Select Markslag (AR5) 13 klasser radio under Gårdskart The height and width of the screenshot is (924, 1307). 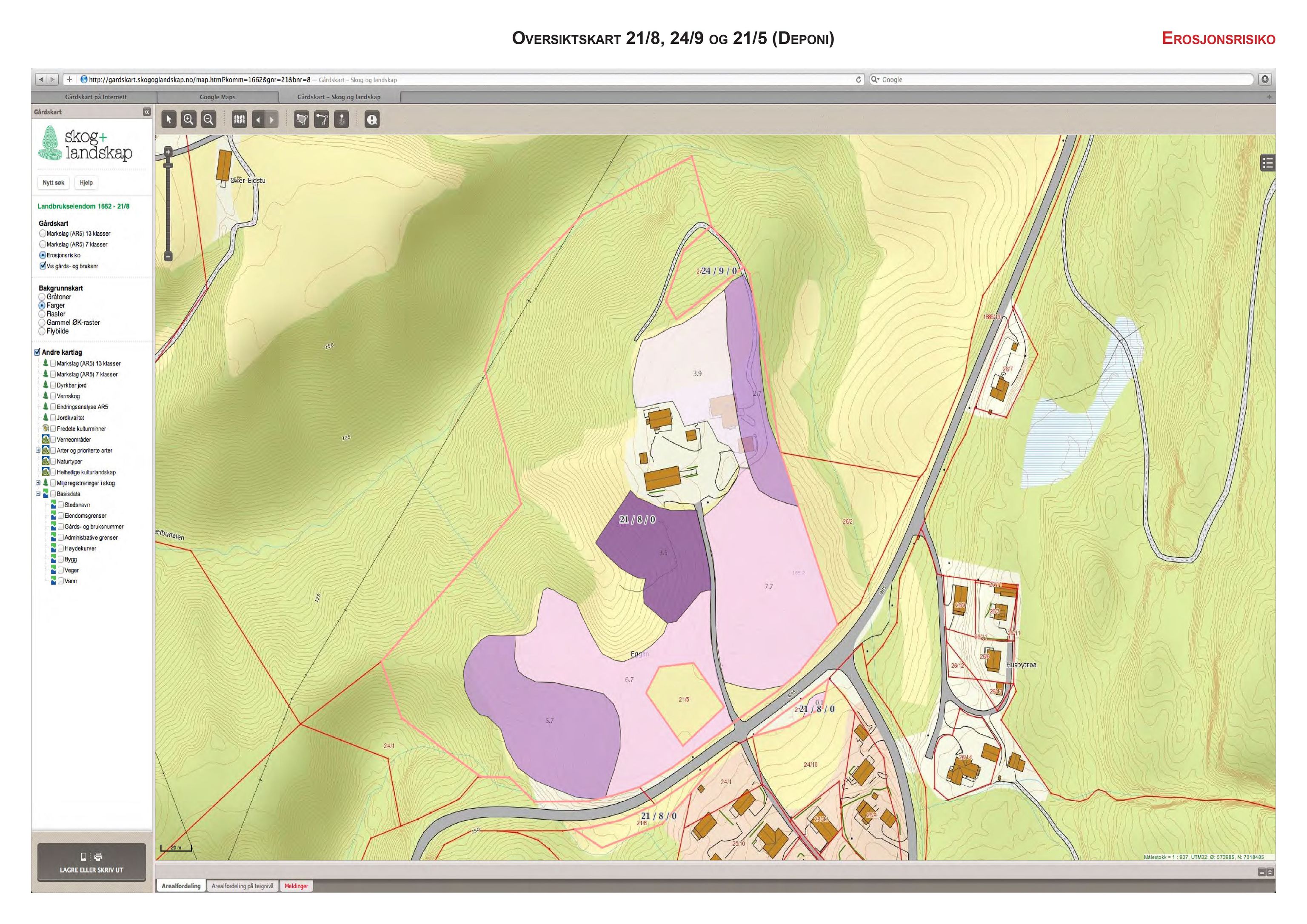click(x=42, y=234)
